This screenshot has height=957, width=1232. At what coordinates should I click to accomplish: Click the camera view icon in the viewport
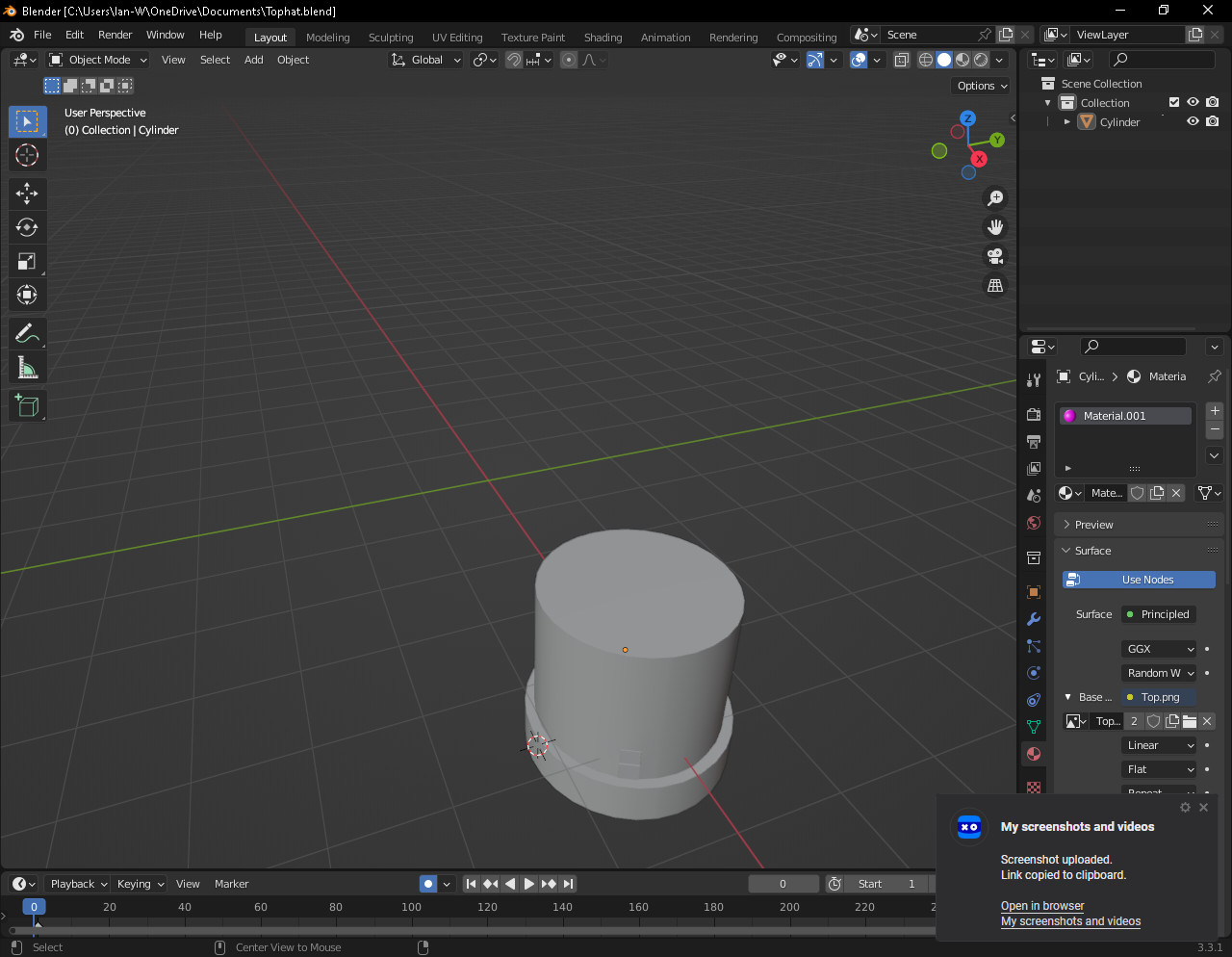pos(995,256)
